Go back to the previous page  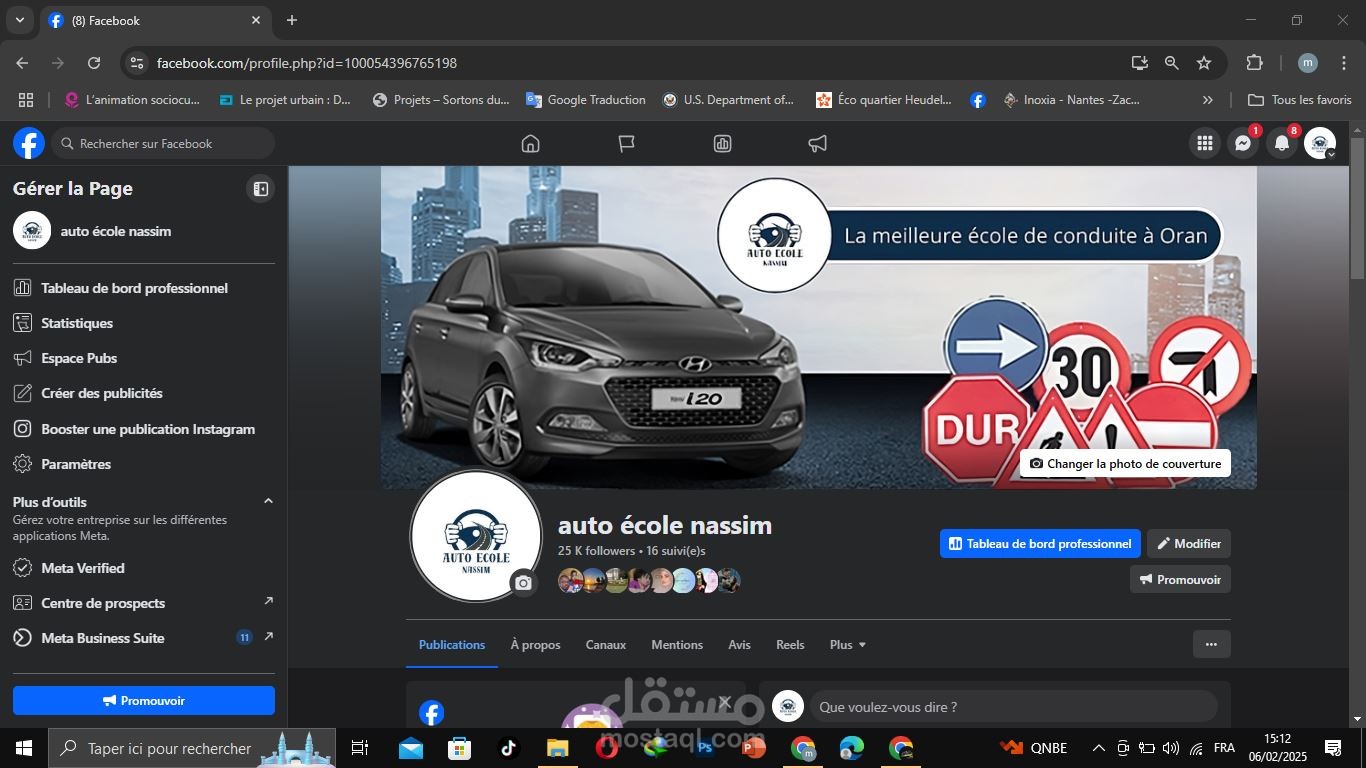coord(22,63)
